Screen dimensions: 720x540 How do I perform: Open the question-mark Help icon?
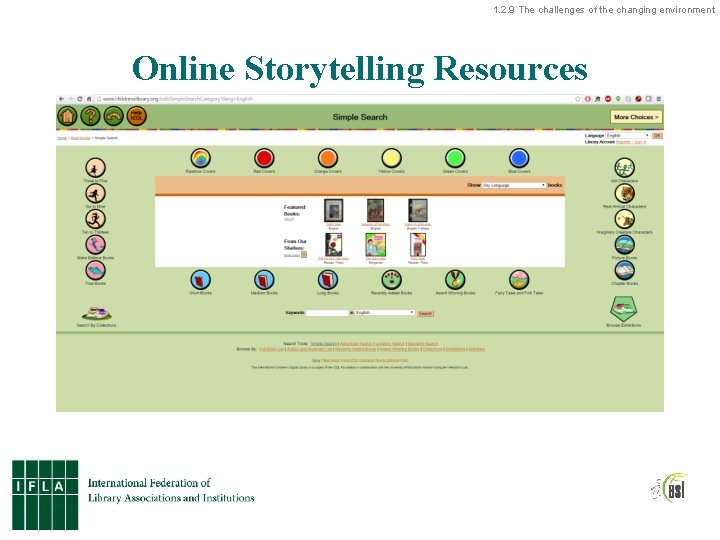(x=90, y=116)
